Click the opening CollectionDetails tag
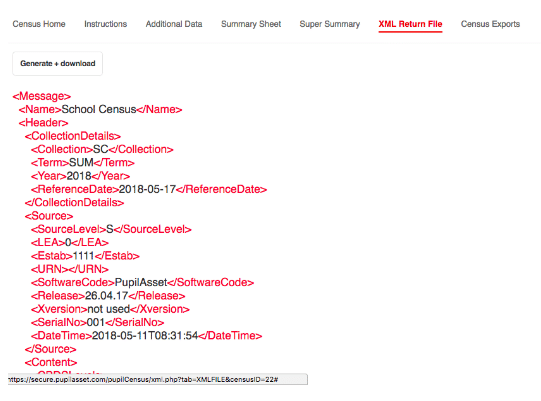This screenshot has width=541, height=401. click(x=73, y=136)
